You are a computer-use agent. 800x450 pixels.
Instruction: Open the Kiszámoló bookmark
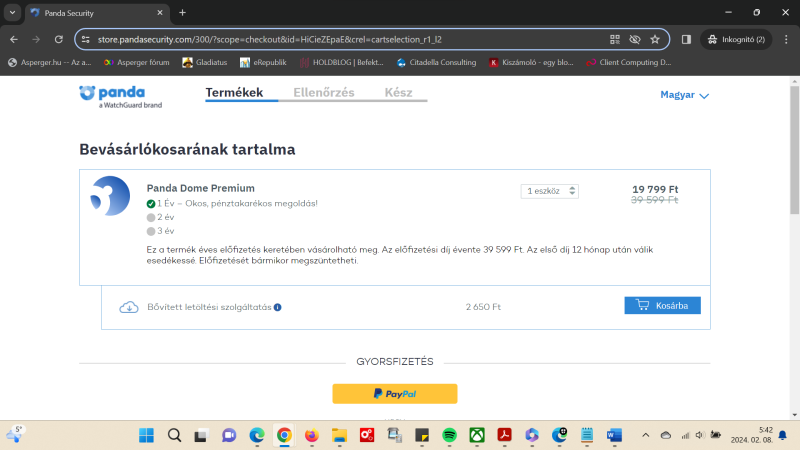(531, 62)
